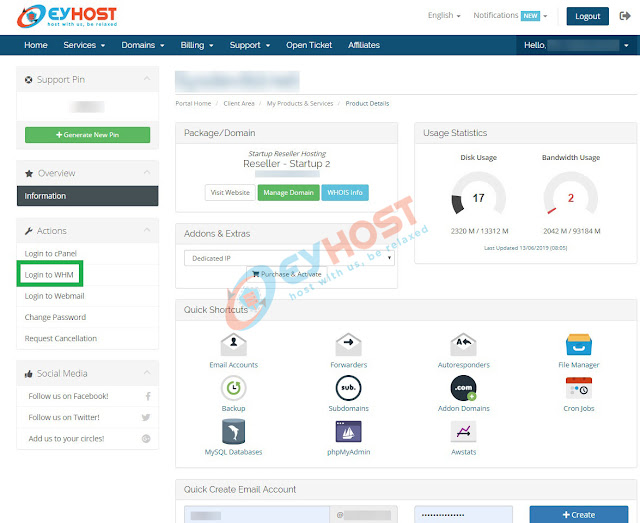Image resolution: width=640 pixels, height=523 pixels.
Task: Click Login to WHM link
Action: tap(49, 275)
